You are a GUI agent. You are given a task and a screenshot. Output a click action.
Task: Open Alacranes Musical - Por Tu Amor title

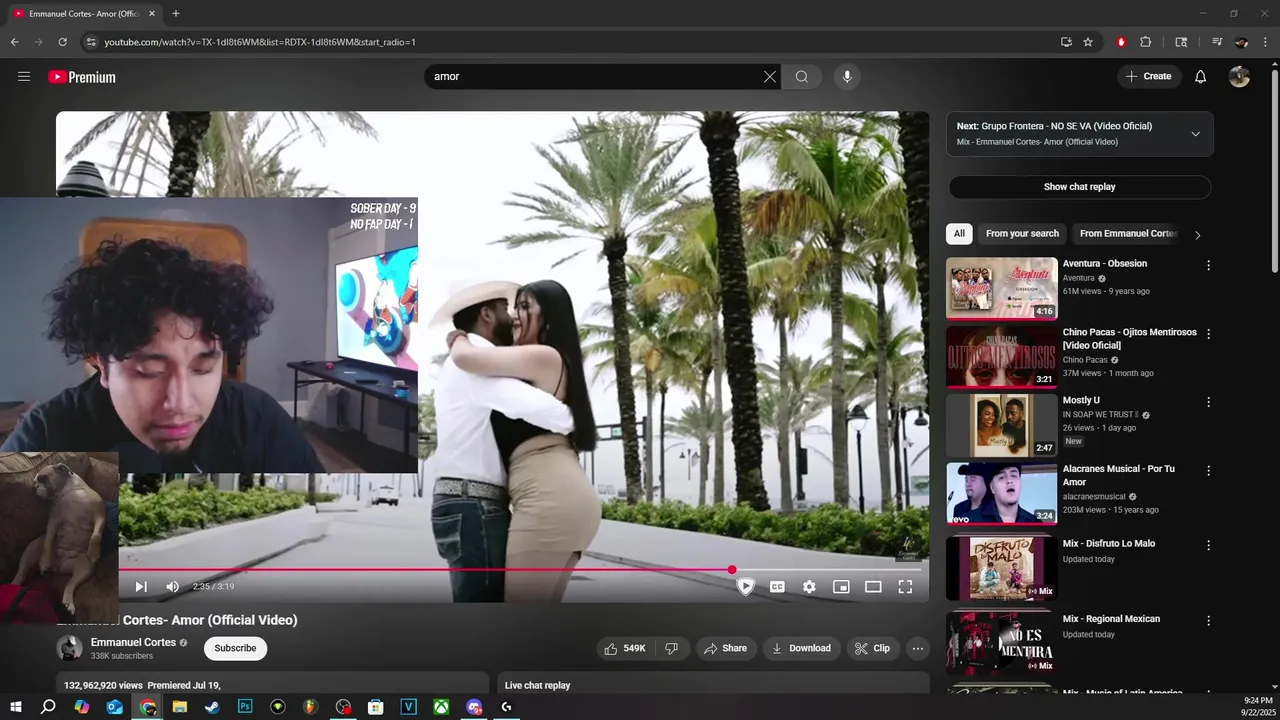coord(1118,475)
